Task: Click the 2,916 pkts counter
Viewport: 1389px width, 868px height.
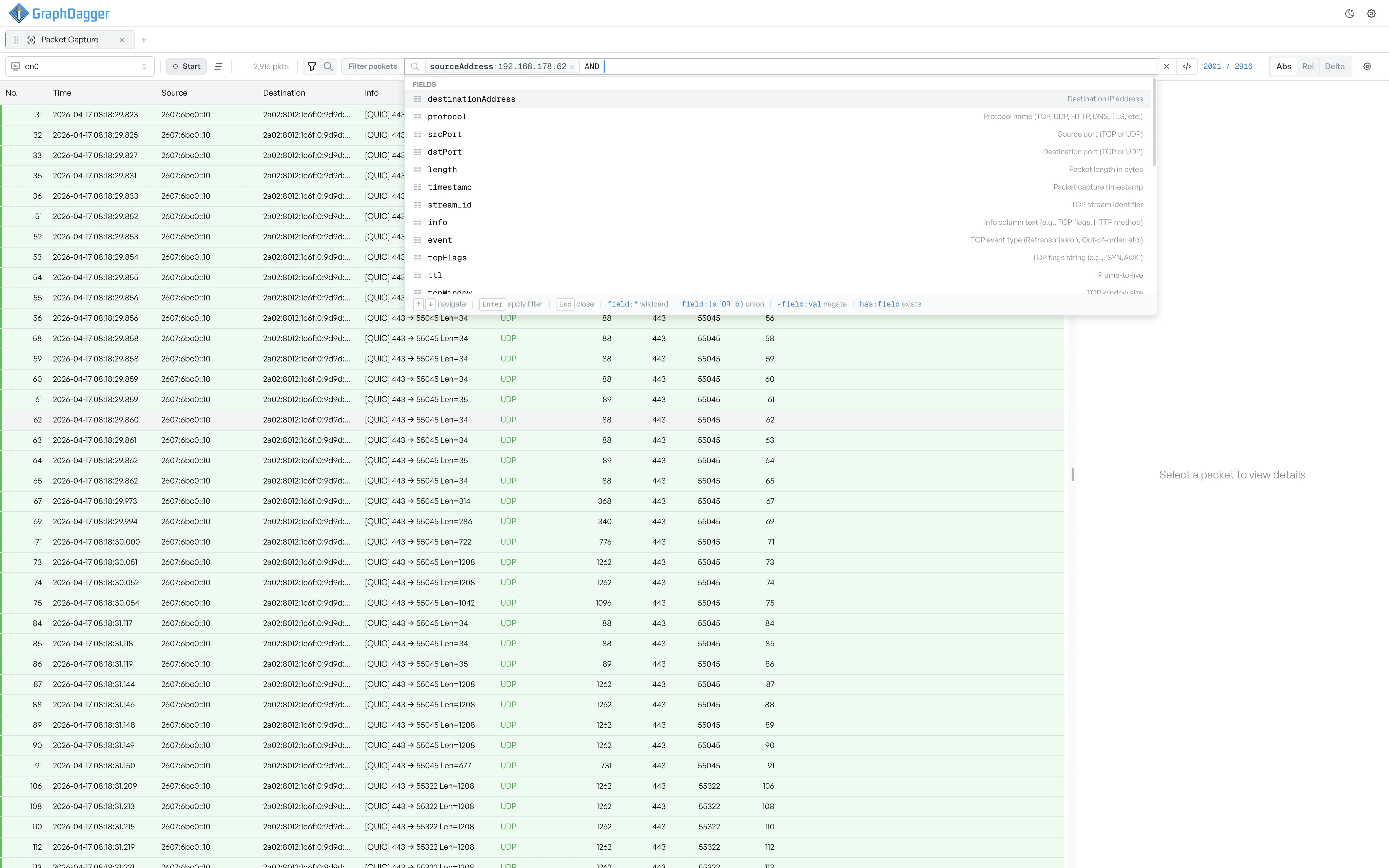Action: pos(271,66)
